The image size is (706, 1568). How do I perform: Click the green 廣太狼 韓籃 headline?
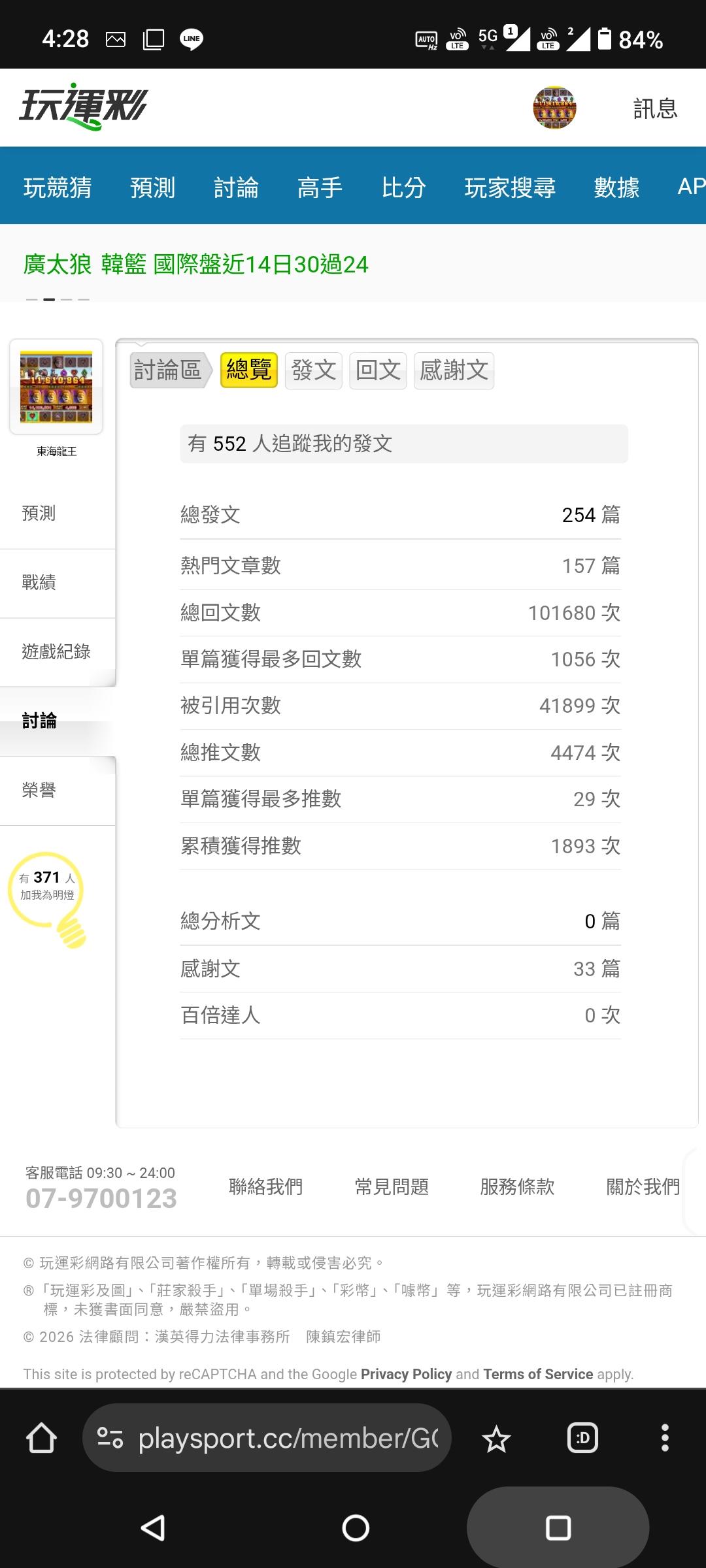coord(196,265)
